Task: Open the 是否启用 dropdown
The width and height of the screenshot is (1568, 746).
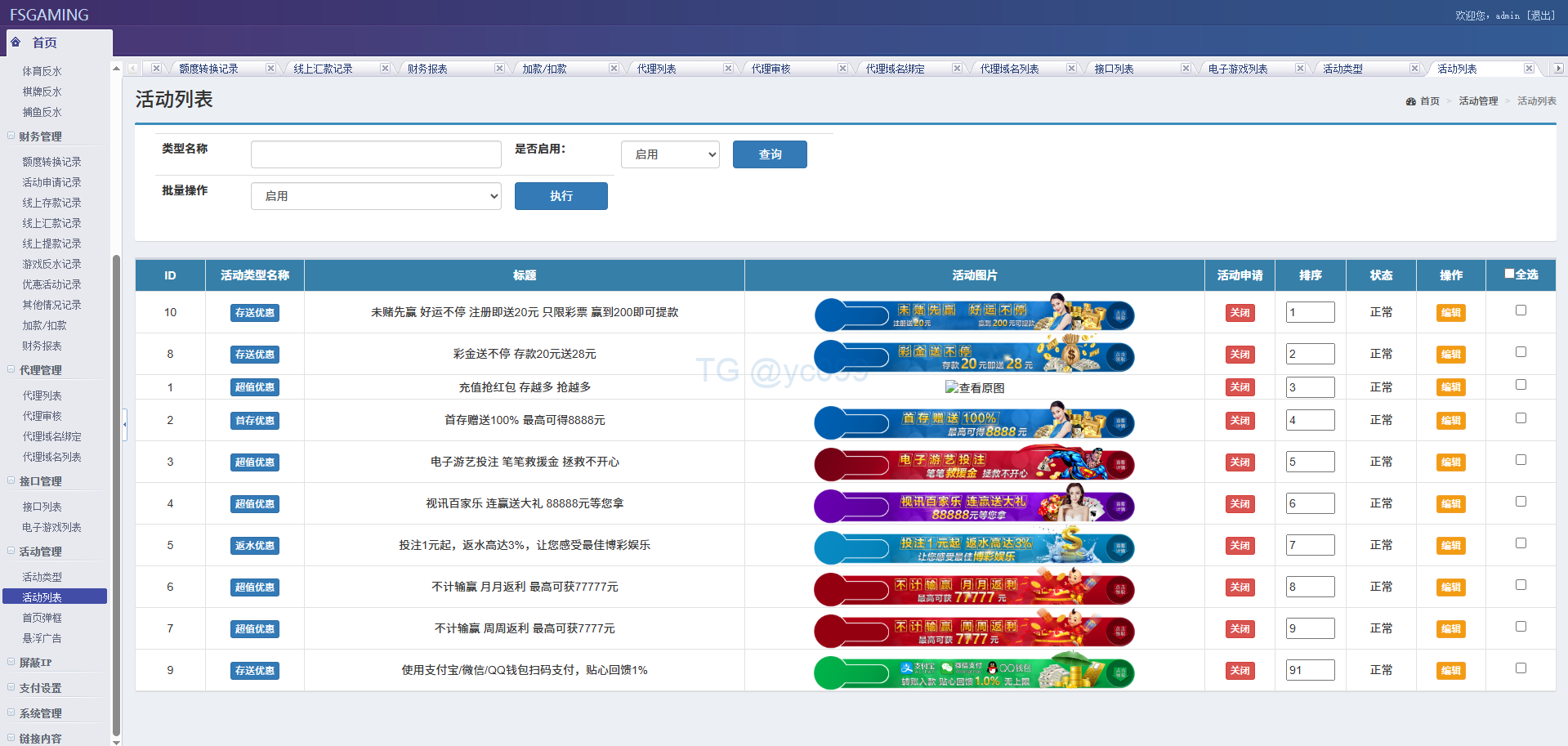Action: 670,154
